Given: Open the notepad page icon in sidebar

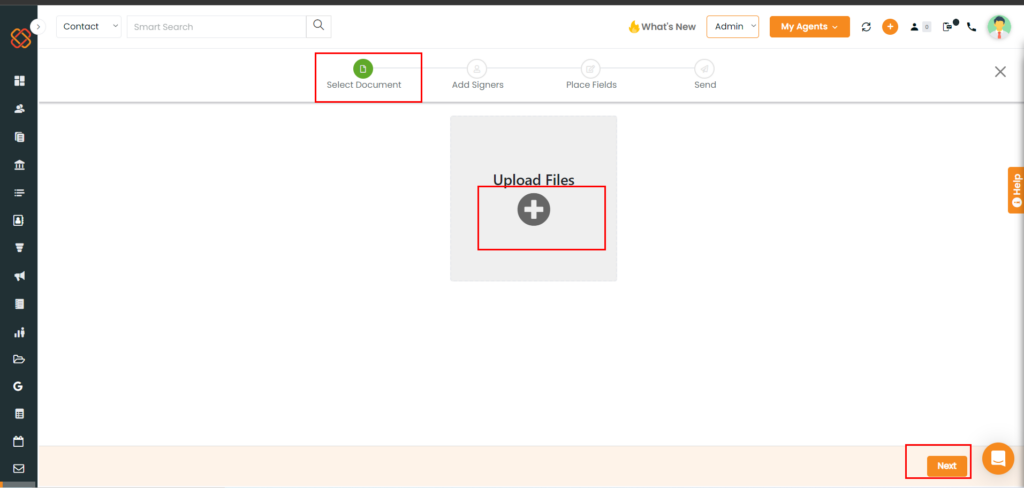Looking at the screenshot, I should (19, 304).
